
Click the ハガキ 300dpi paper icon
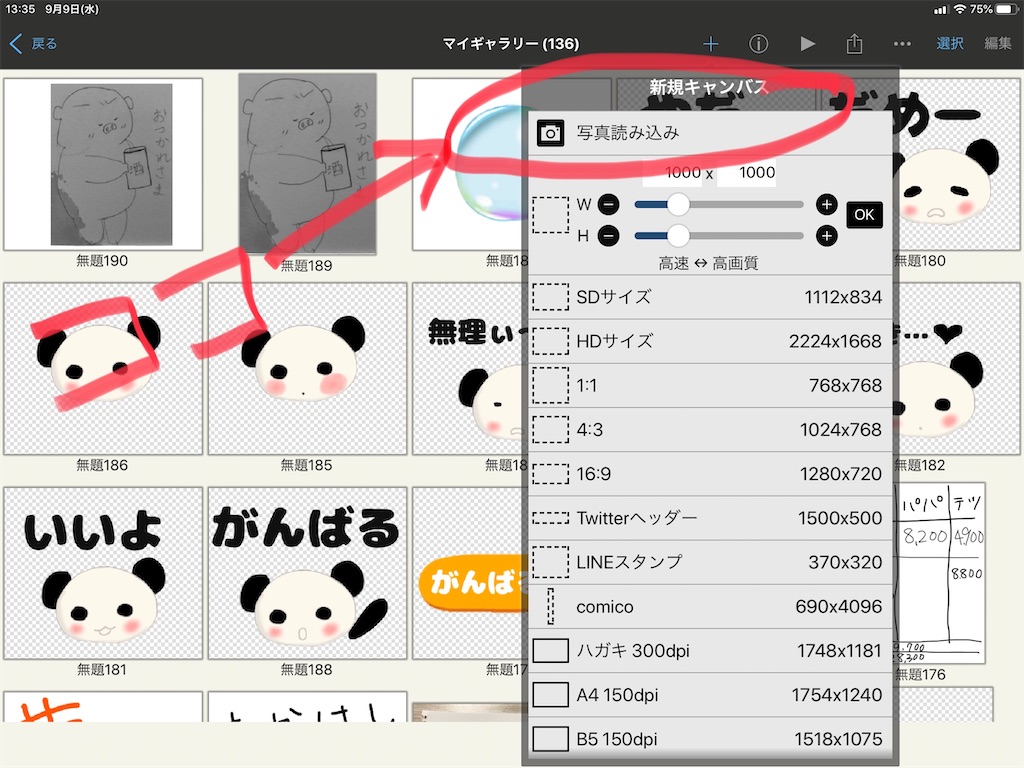click(551, 651)
